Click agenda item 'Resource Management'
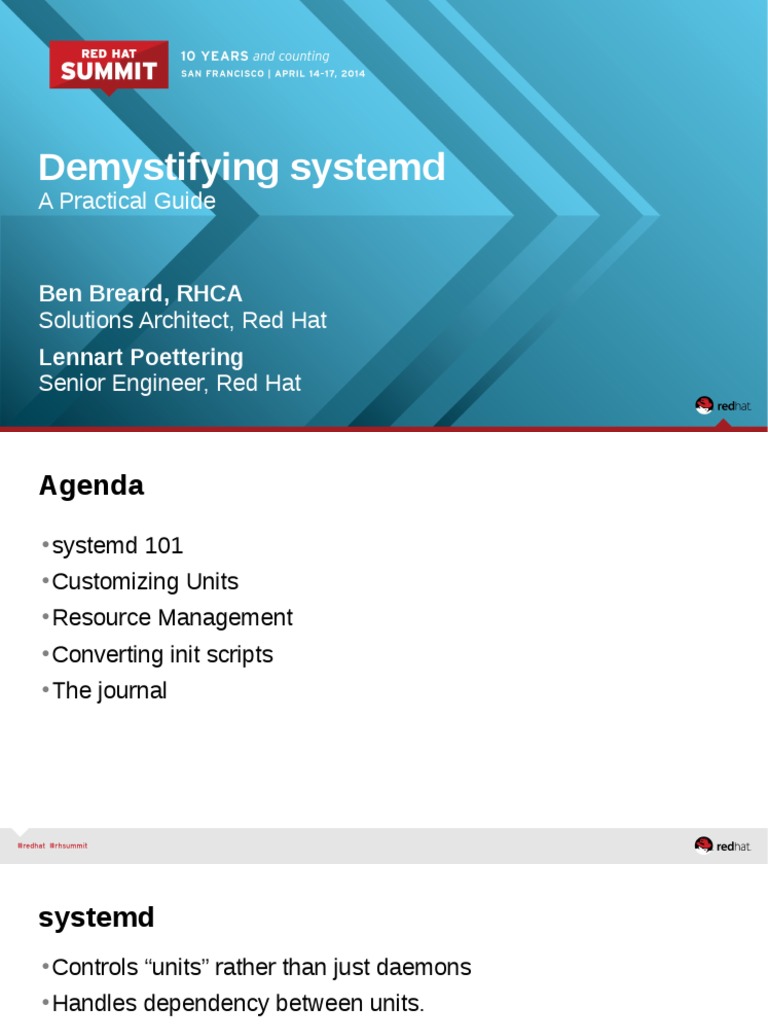The width and height of the screenshot is (768, 1024). tap(172, 618)
